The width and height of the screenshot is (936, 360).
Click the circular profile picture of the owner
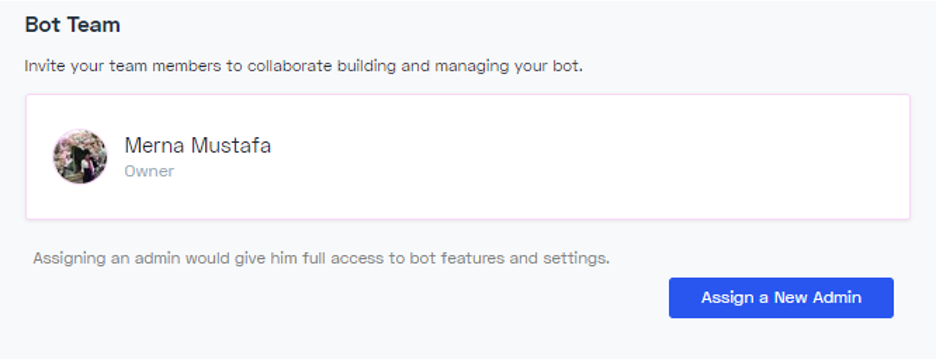pos(80,156)
